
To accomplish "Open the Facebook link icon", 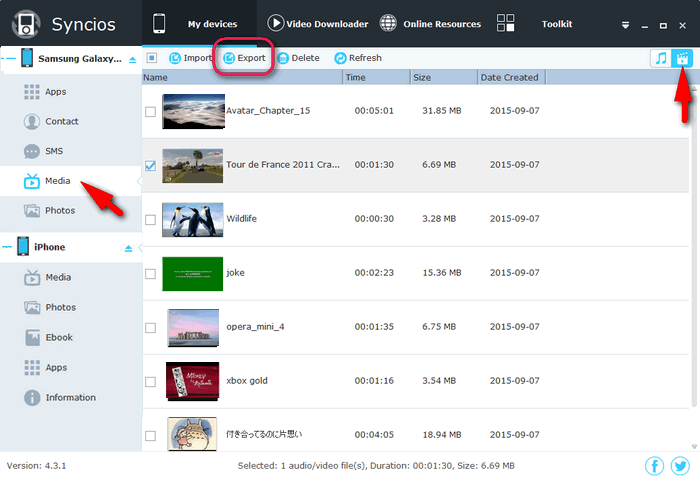I will click(x=654, y=466).
